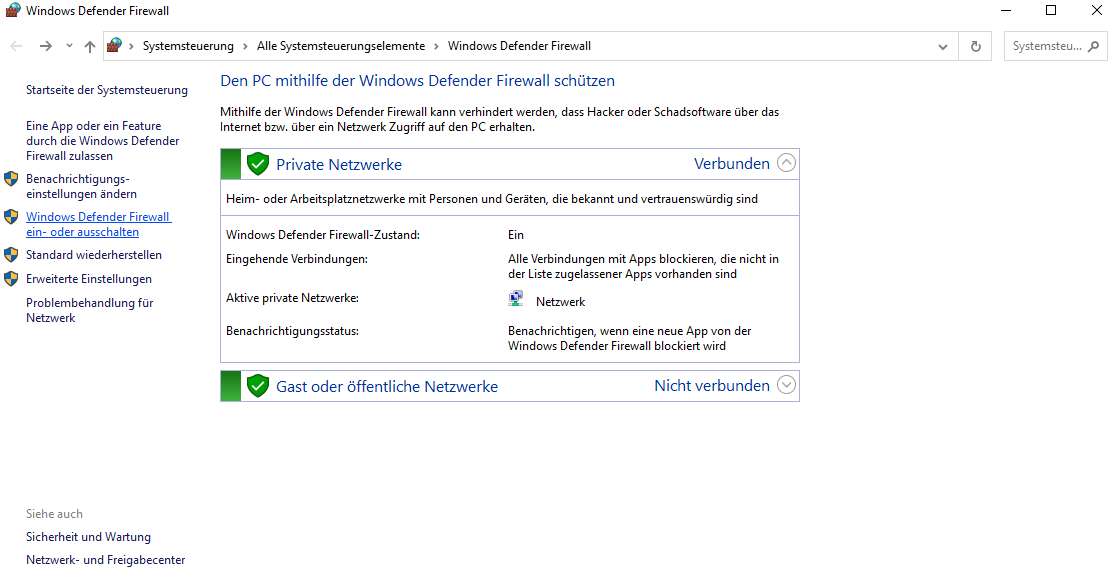
Task: Expand chevron after Systemsteuerung breadcrumb
Action: click(245, 46)
